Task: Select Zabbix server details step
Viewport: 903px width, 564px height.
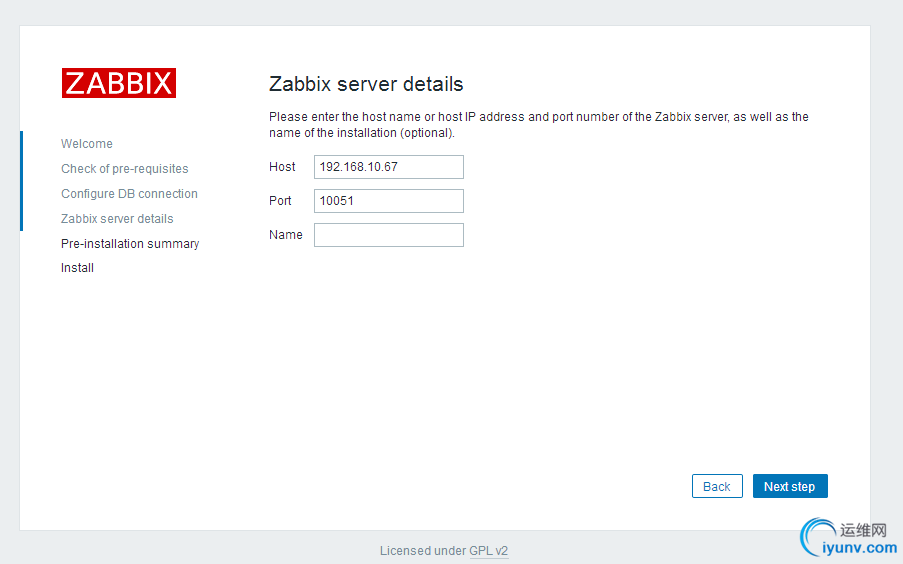Action: click(117, 219)
